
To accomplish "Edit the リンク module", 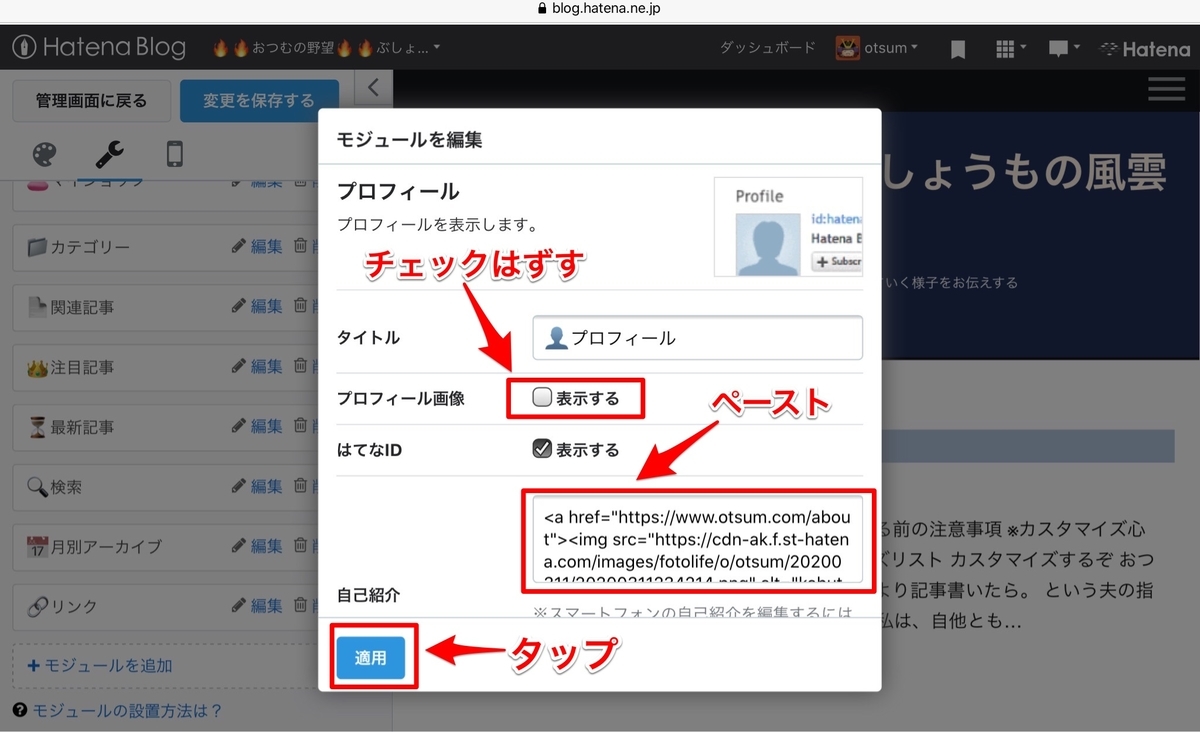I will pyautogui.click(x=257, y=606).
